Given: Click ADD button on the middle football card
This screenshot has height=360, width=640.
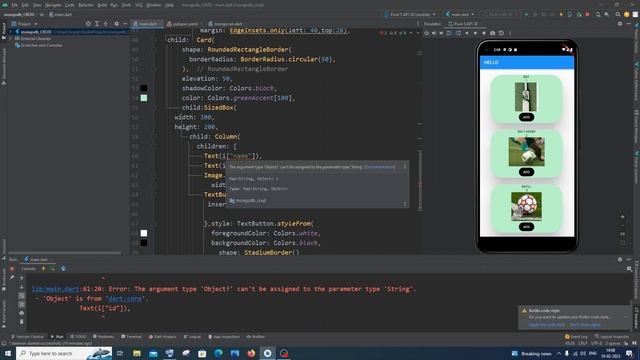Looking at the screenshot, I should coord(526,172).
